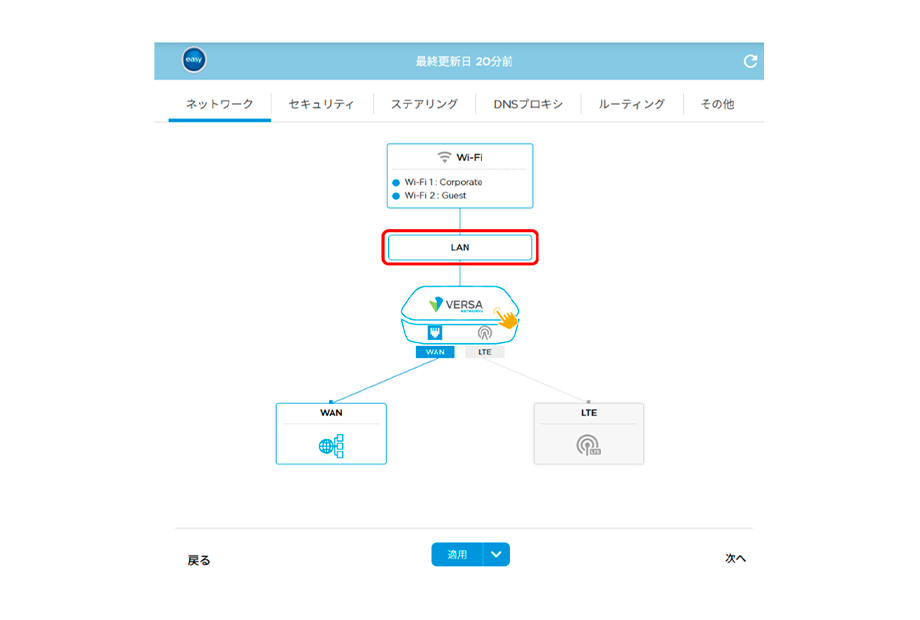Select the highlighted LAN box
The height and width of the screenshot is (620, 920).
460,247
